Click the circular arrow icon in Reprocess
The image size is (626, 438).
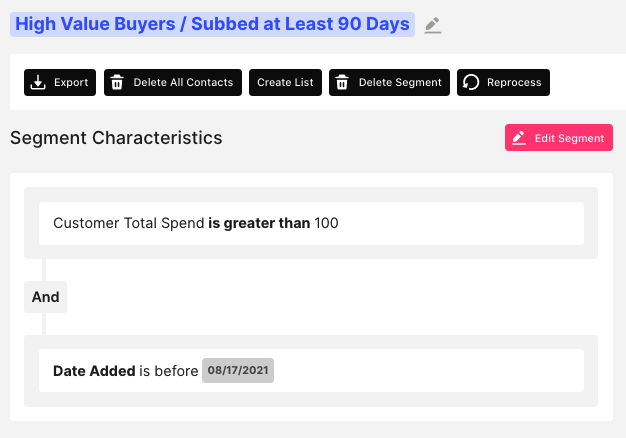471,82
